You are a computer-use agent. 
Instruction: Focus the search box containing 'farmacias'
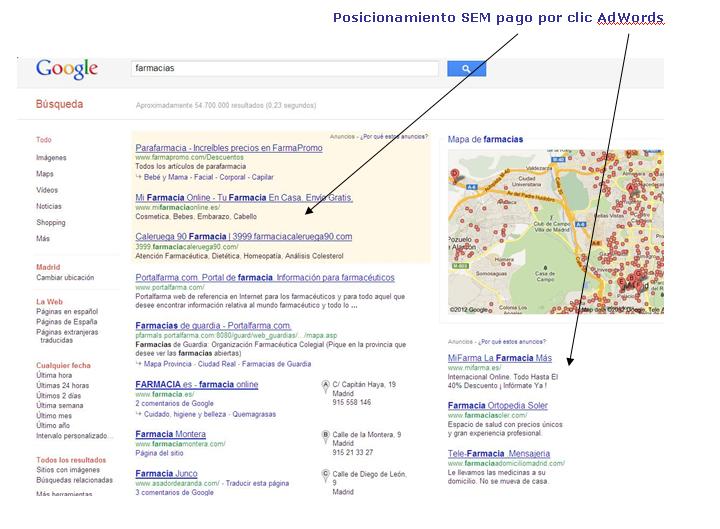(285, 68)
